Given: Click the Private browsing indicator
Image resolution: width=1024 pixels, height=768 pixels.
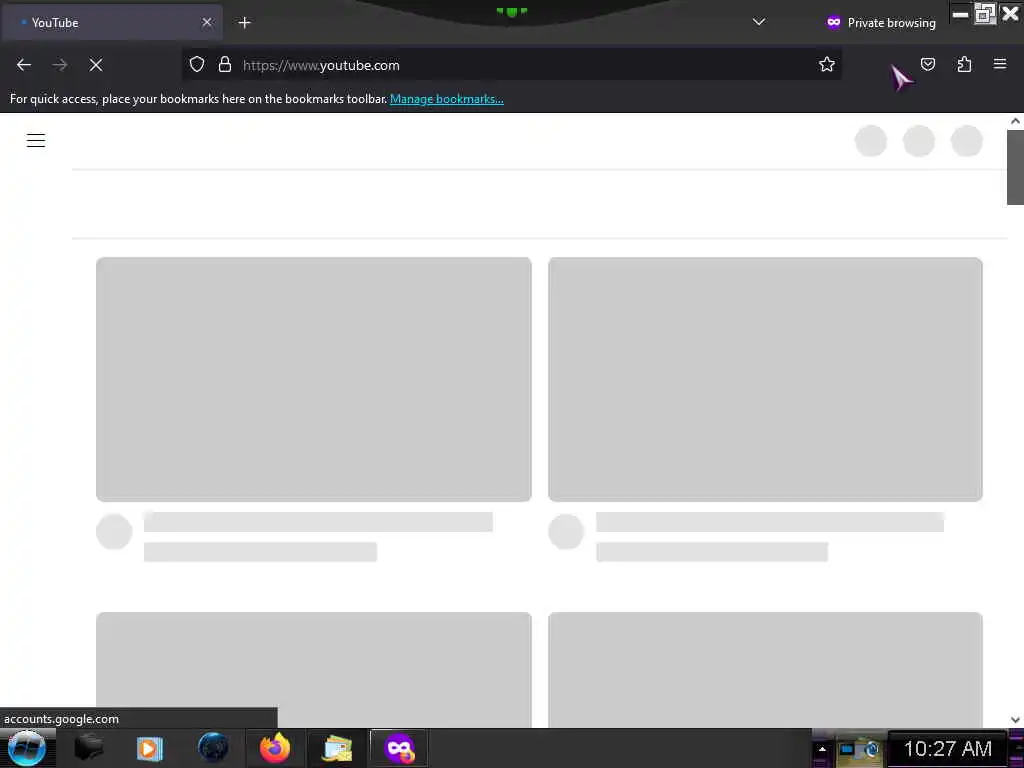Looking at the screenshot, I should click(881, 23).
